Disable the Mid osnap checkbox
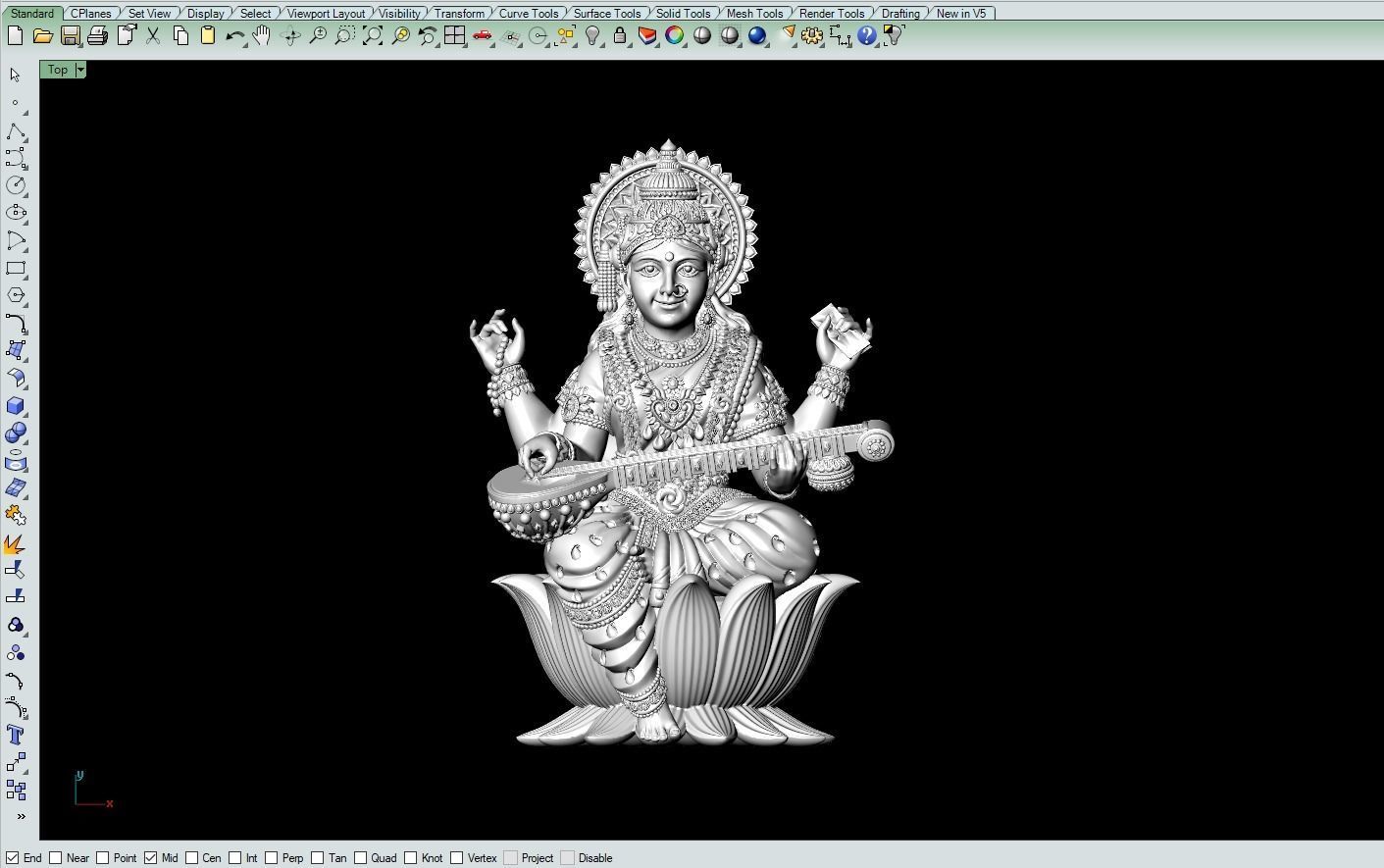1384x868 pixels. pos(151,857)
